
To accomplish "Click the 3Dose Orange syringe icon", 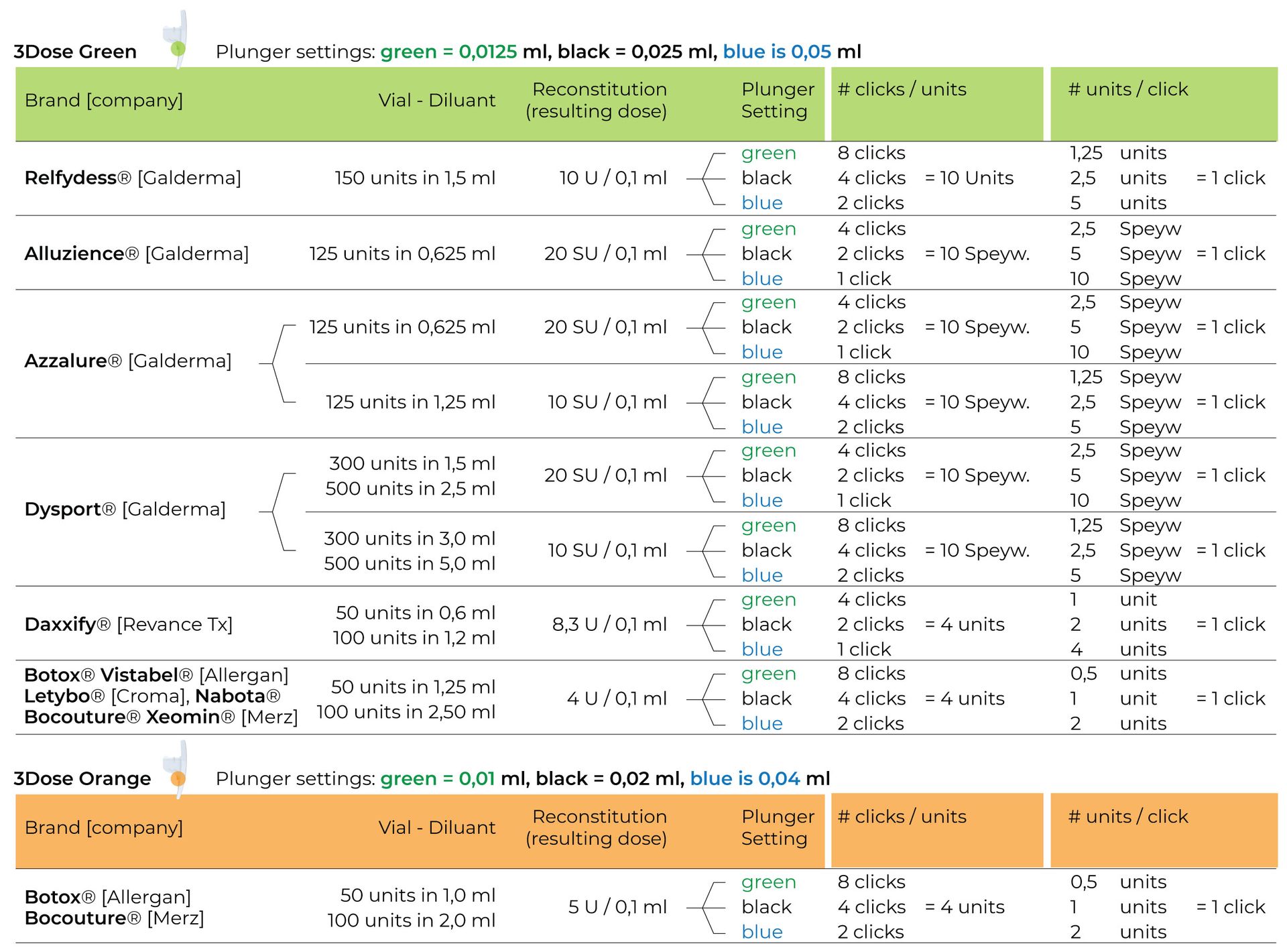I will (177, 771).
